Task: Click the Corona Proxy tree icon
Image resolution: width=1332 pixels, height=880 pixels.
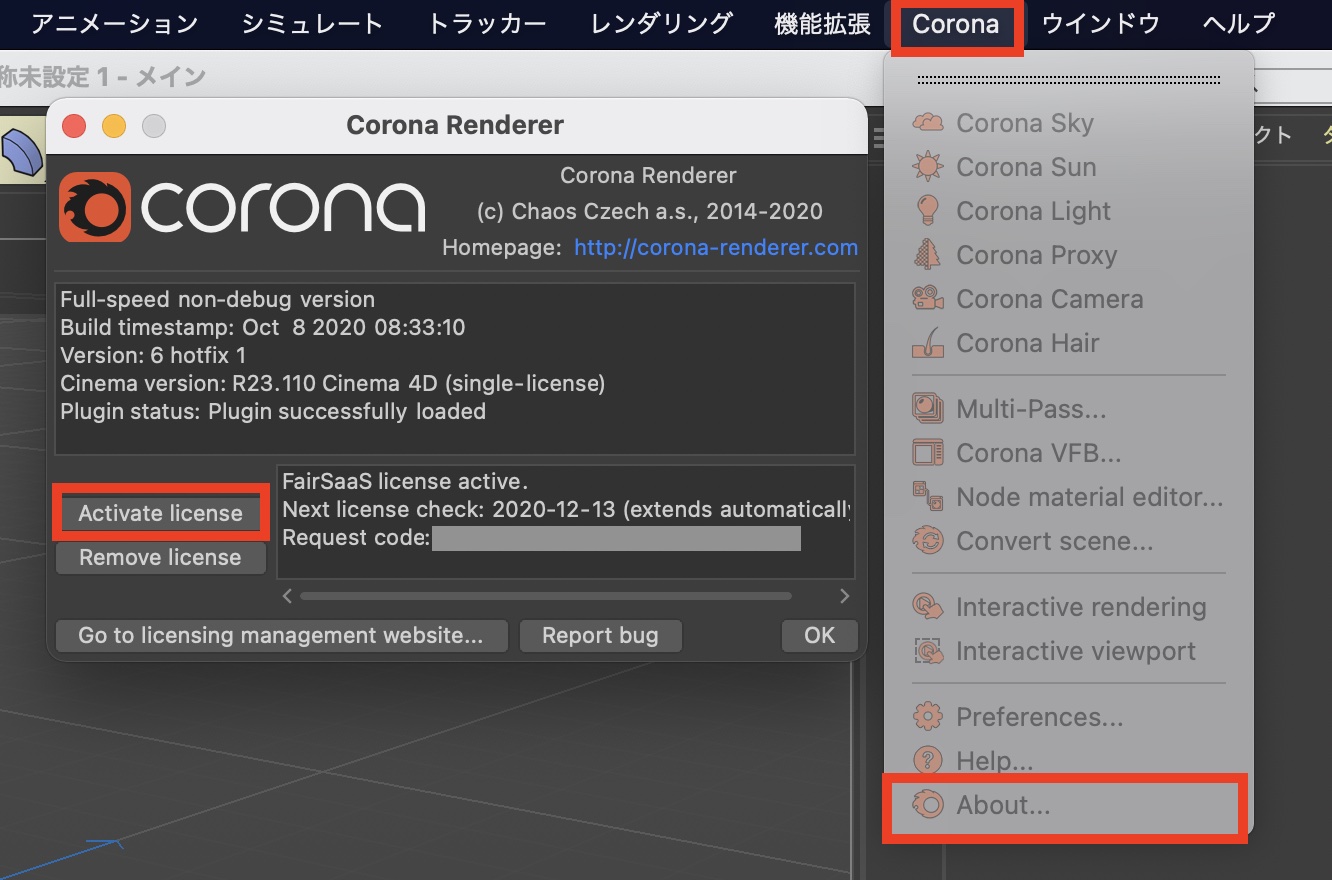Action: pos(928,255)
